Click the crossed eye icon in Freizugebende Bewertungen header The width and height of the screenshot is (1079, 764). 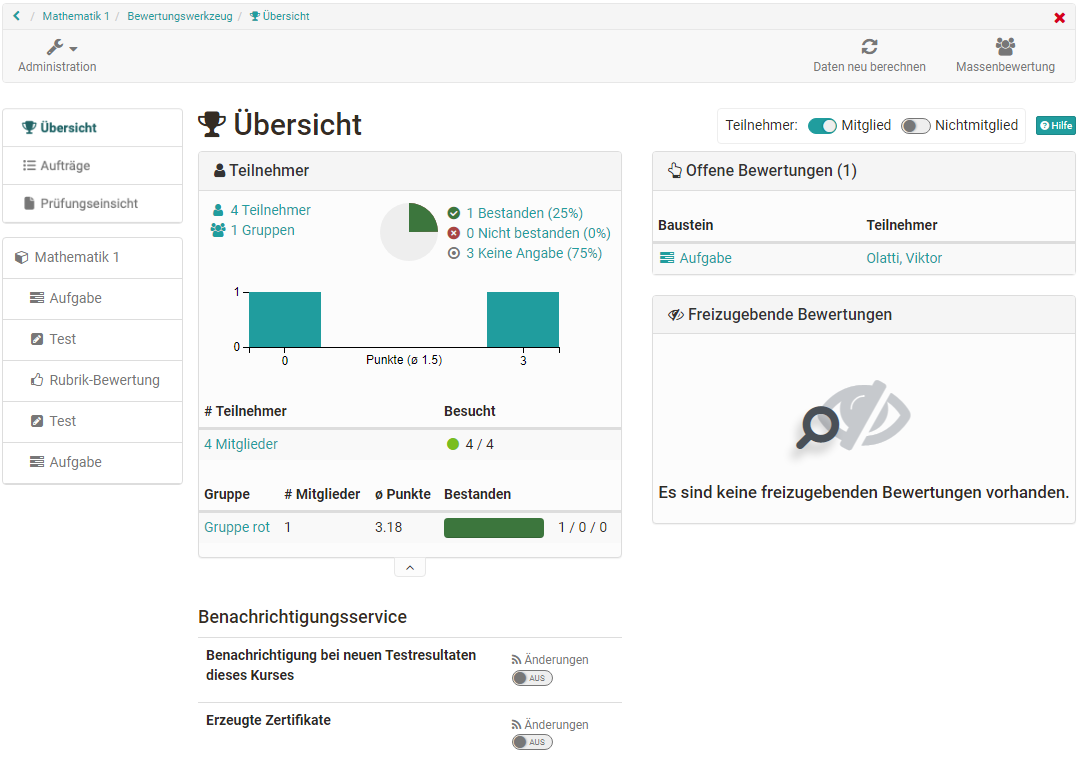tap(676, 315)
